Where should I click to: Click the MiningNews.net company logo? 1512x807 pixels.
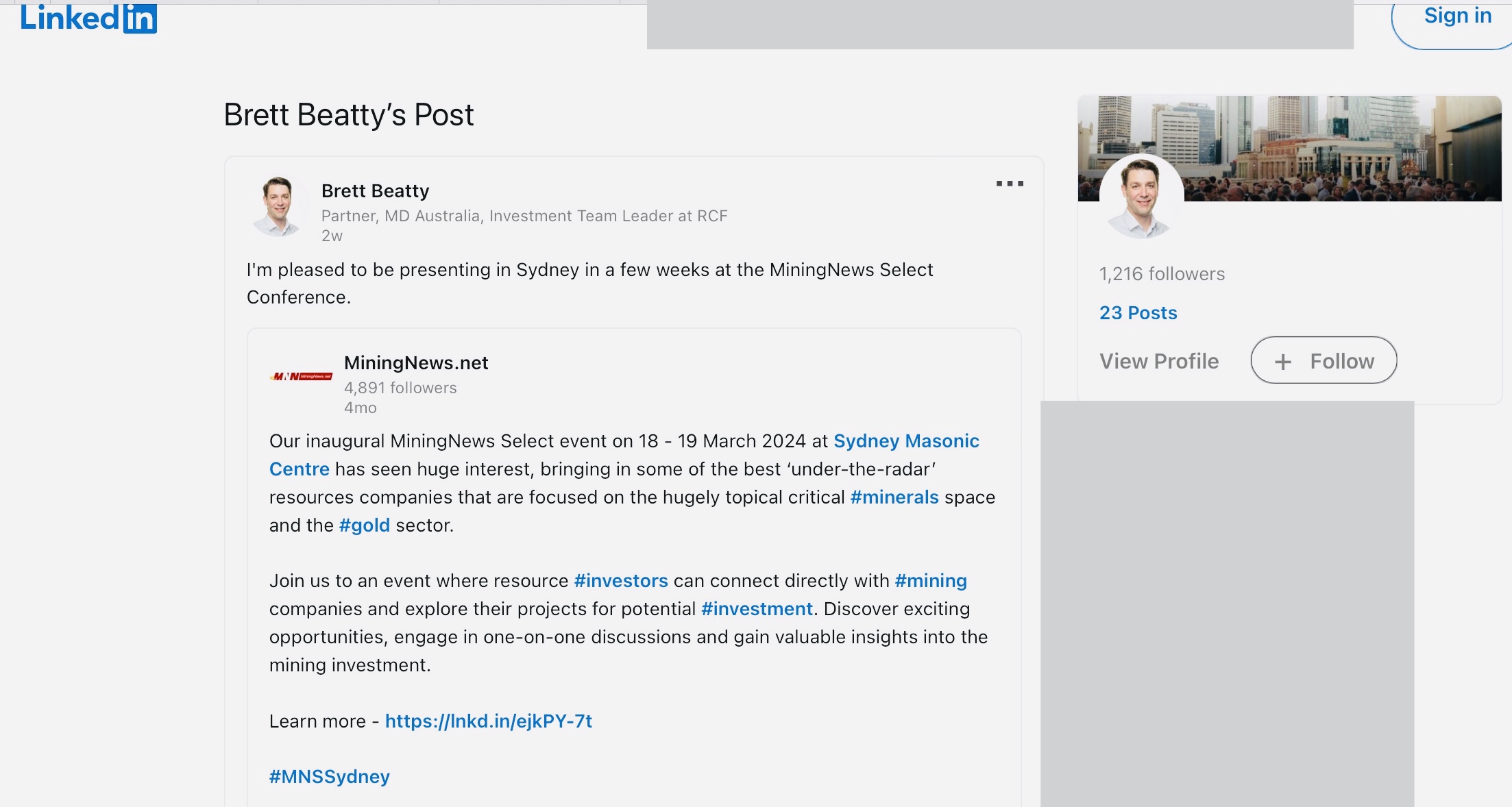point(301,376)
